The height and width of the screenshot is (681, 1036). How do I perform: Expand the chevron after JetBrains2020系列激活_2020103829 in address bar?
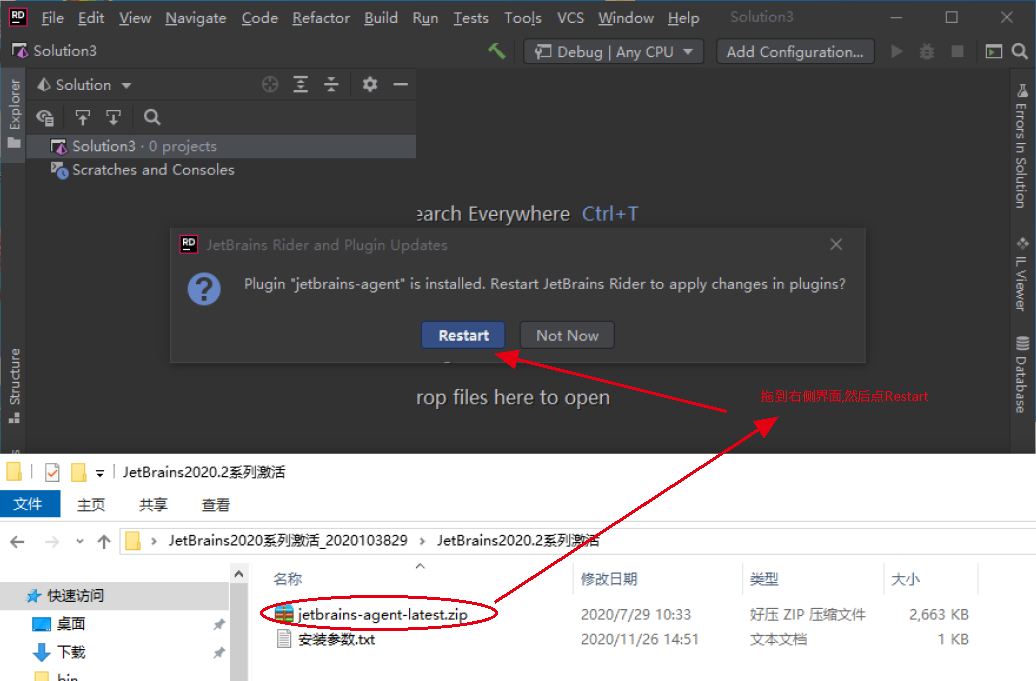[422, 541]
